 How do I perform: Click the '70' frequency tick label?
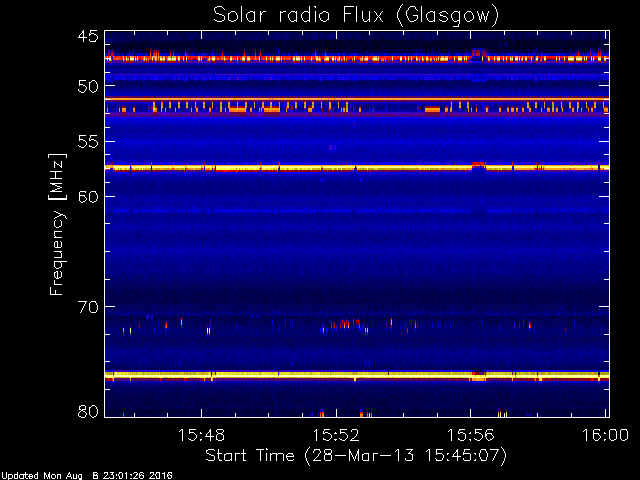[x=88, y=307]
